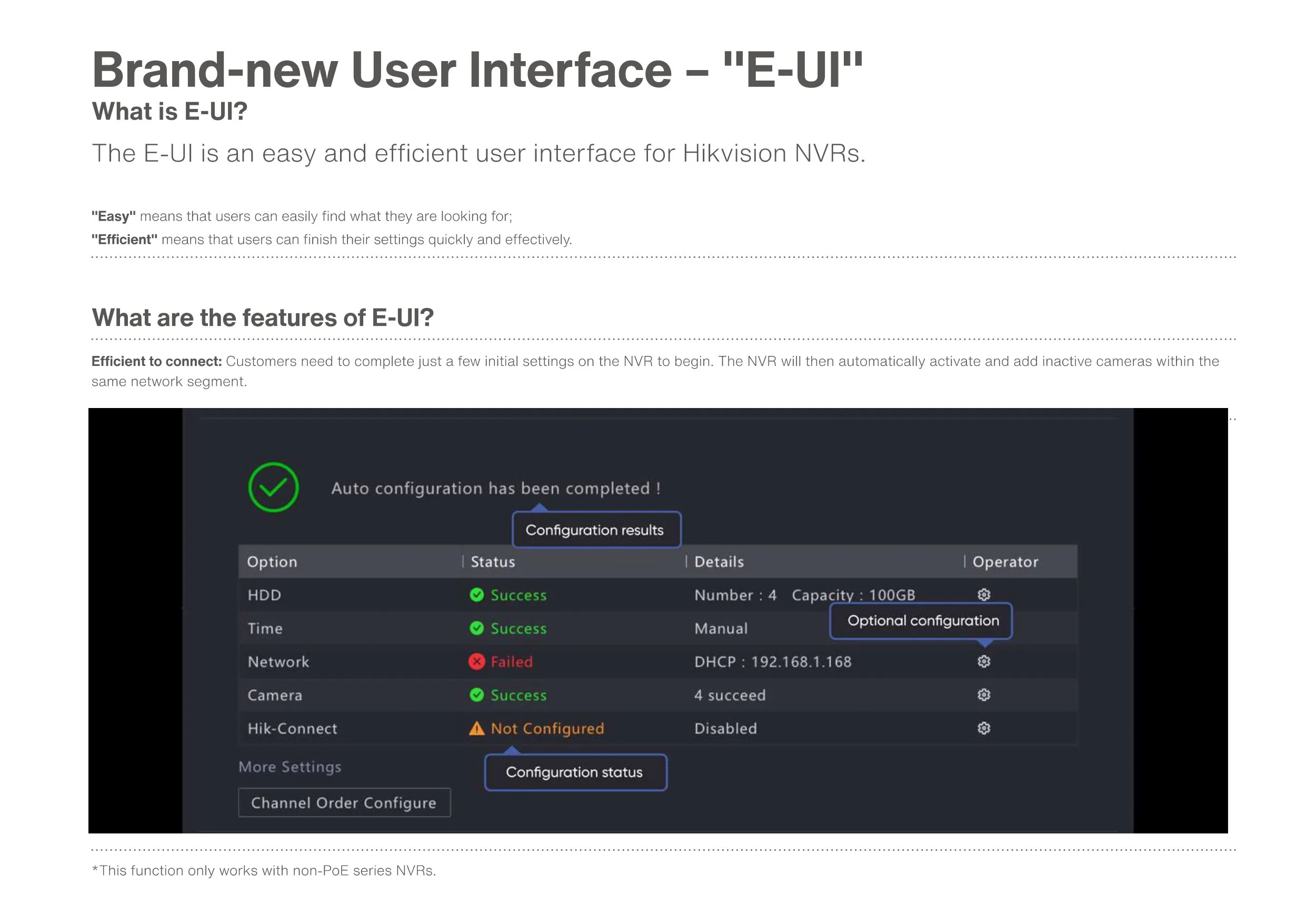Click the Network option cell
This screenshot has height=924, width=1306.
278,661
